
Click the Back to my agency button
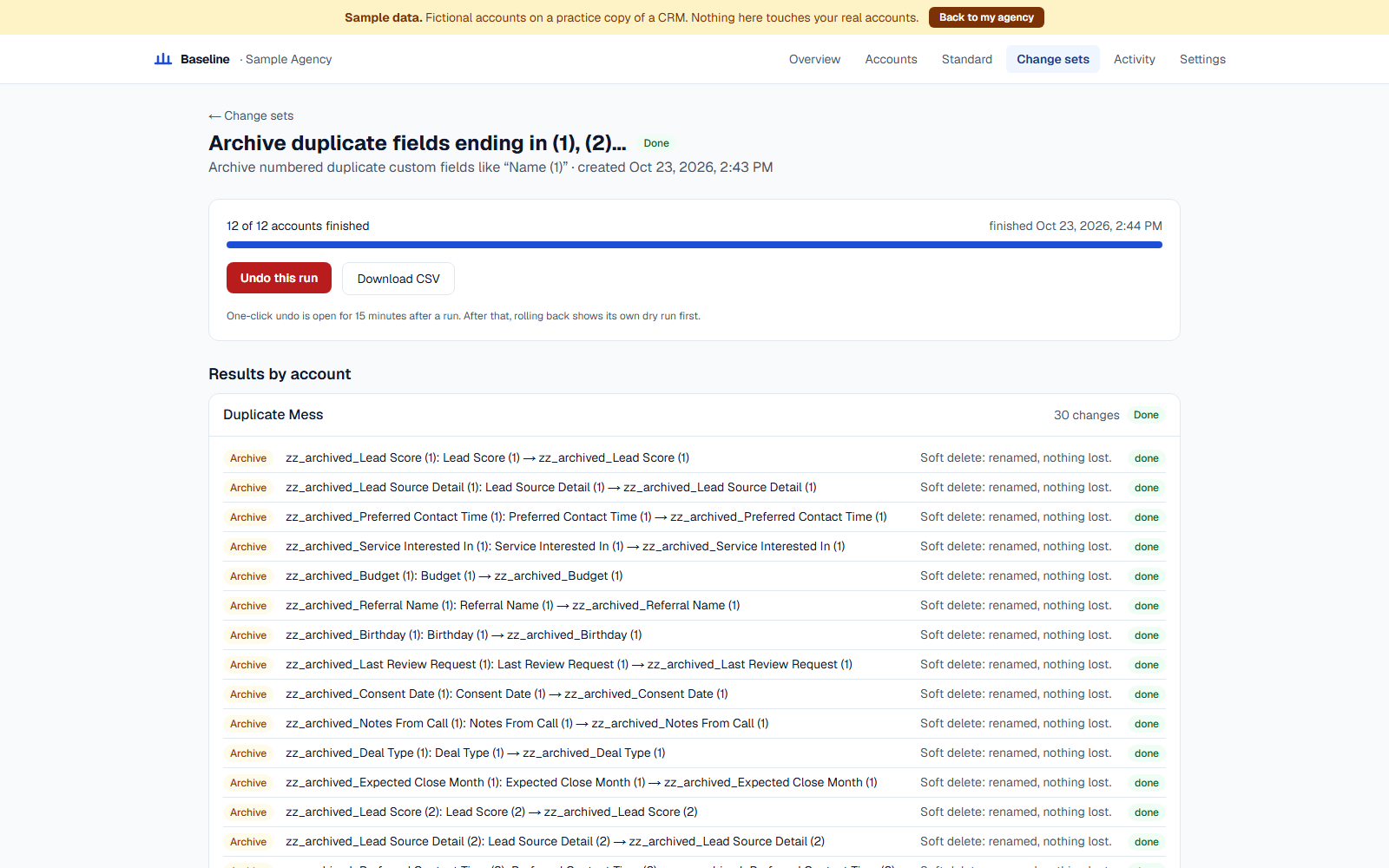986,17
